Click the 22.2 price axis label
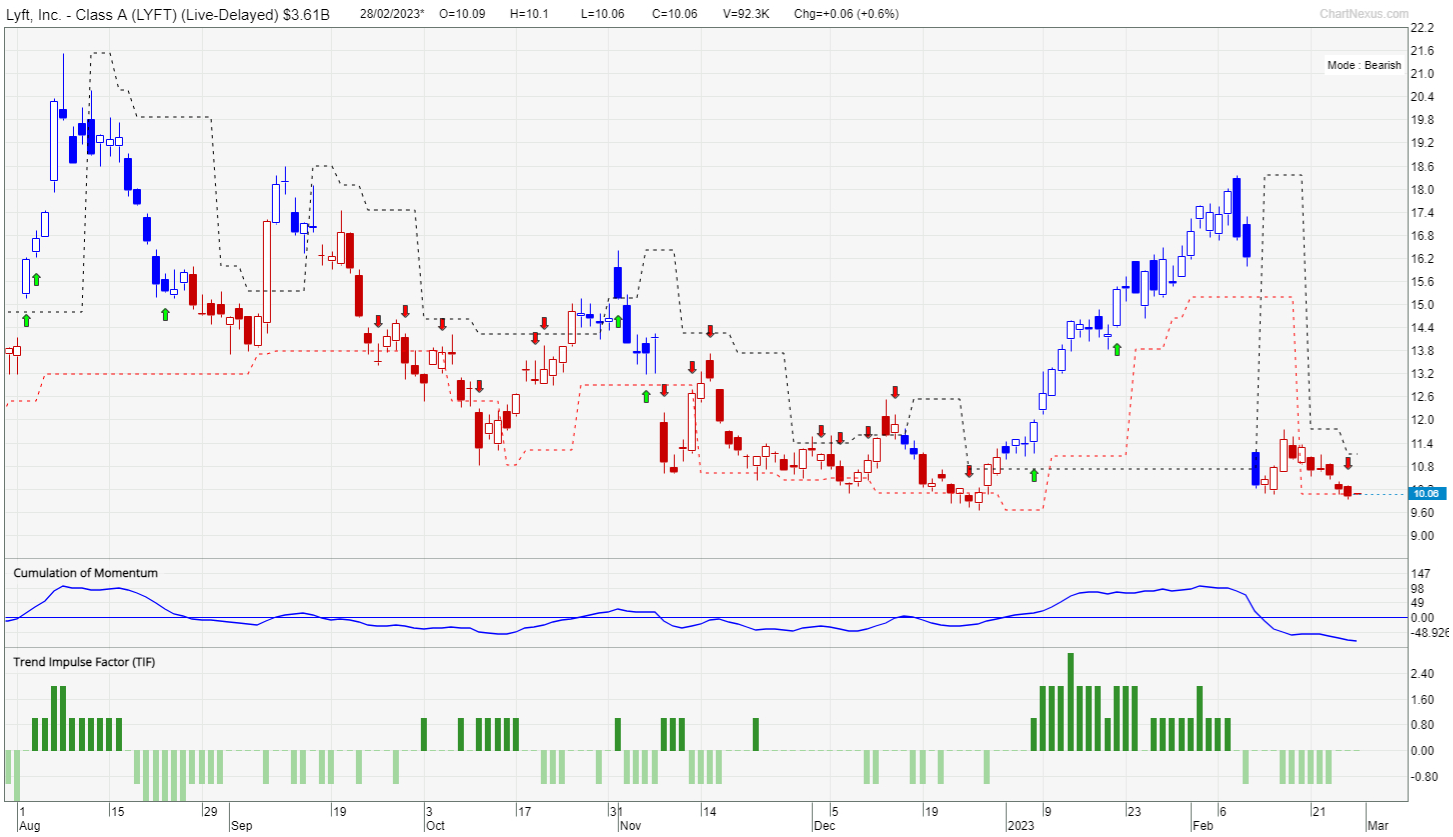The height and width of the screenshot is (837, 1453). (1423, 29)
